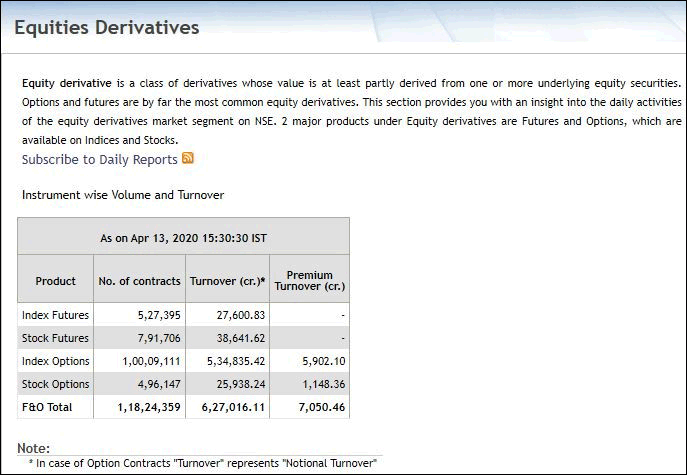The image size is (687, 475).
Task: Select the Index Options row label
Action: (56, 361)
